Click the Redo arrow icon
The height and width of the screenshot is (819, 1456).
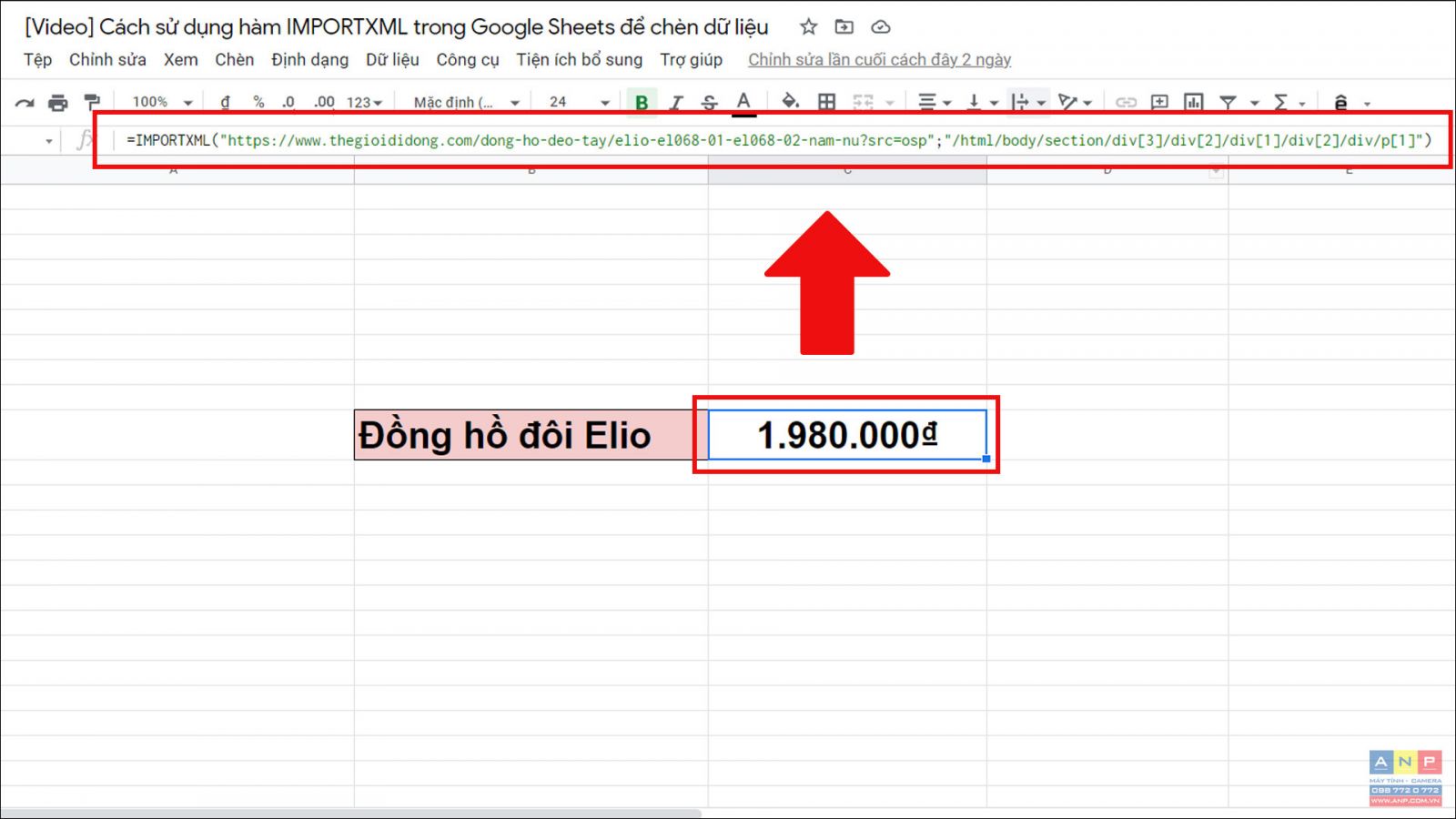tap(25, 103)
